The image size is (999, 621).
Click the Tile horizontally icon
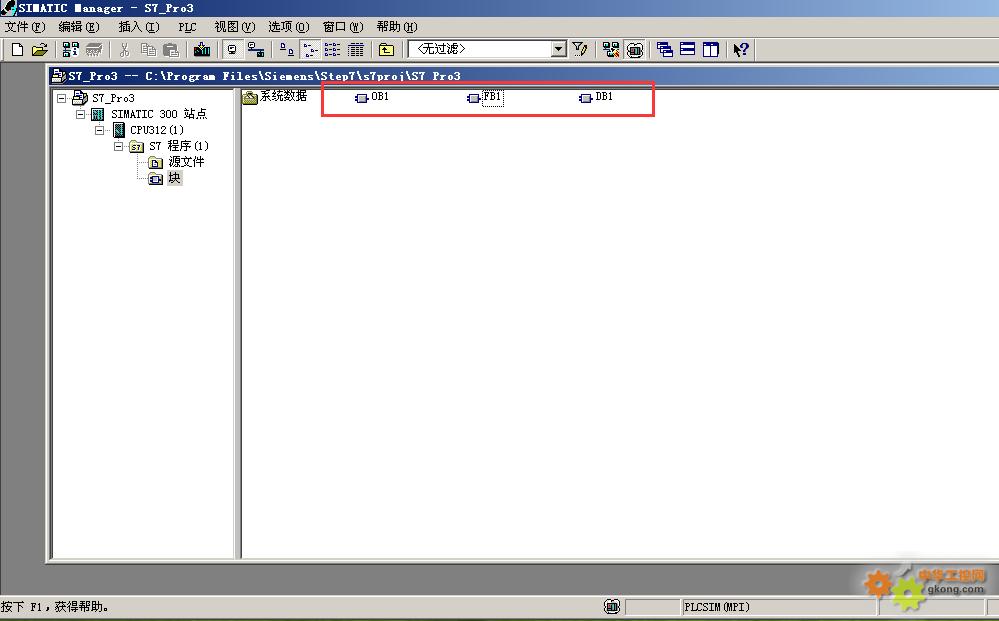[x=687, y=49]
